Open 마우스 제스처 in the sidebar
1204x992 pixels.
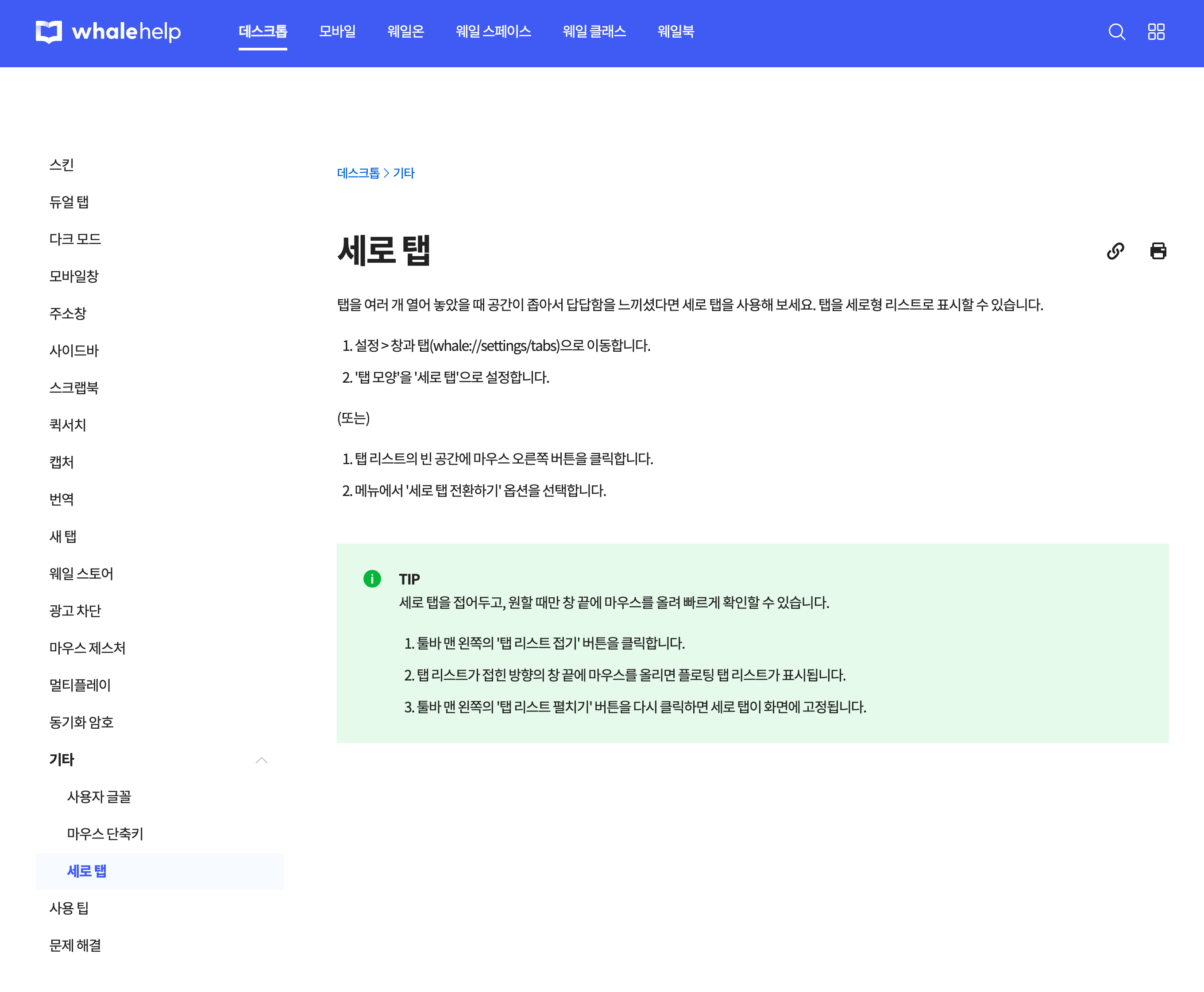(x=88, y=648)
